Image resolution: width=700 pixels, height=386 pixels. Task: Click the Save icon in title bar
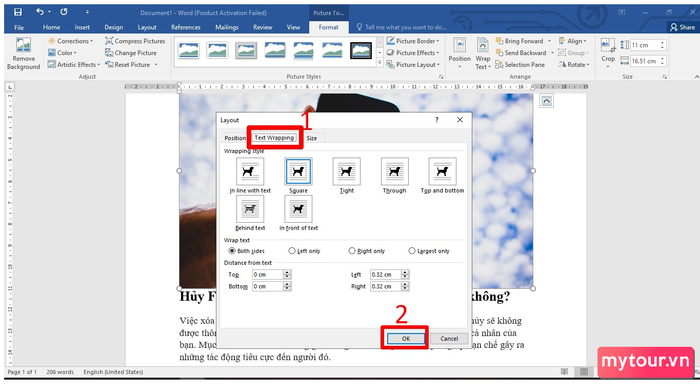[x=18, y=12]
